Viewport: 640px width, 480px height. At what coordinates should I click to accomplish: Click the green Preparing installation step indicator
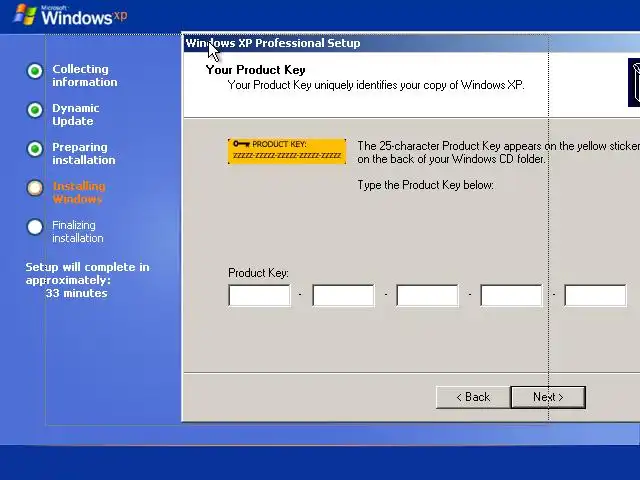pos(35,149)
